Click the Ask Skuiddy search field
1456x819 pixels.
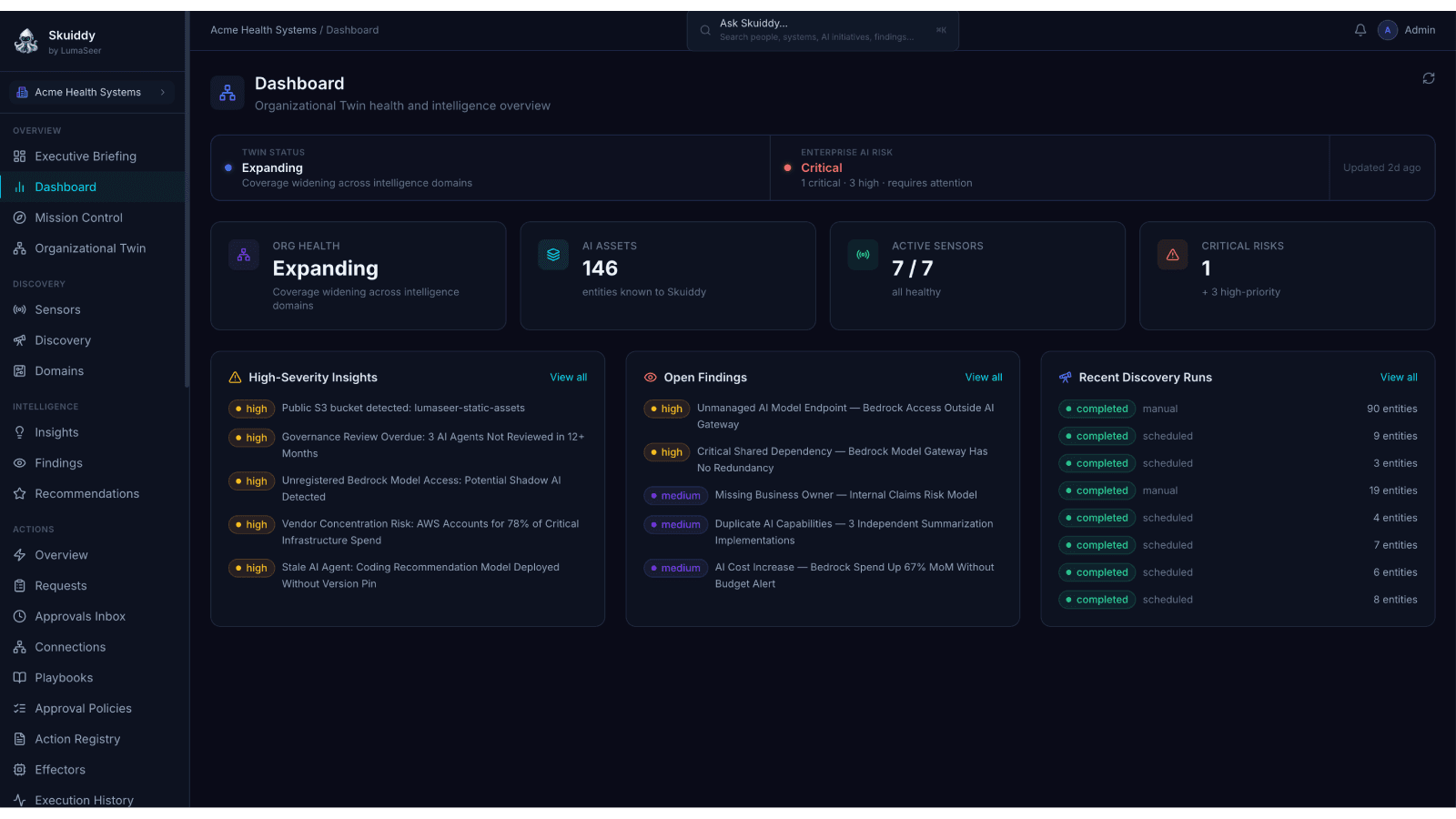click(823, 30)
